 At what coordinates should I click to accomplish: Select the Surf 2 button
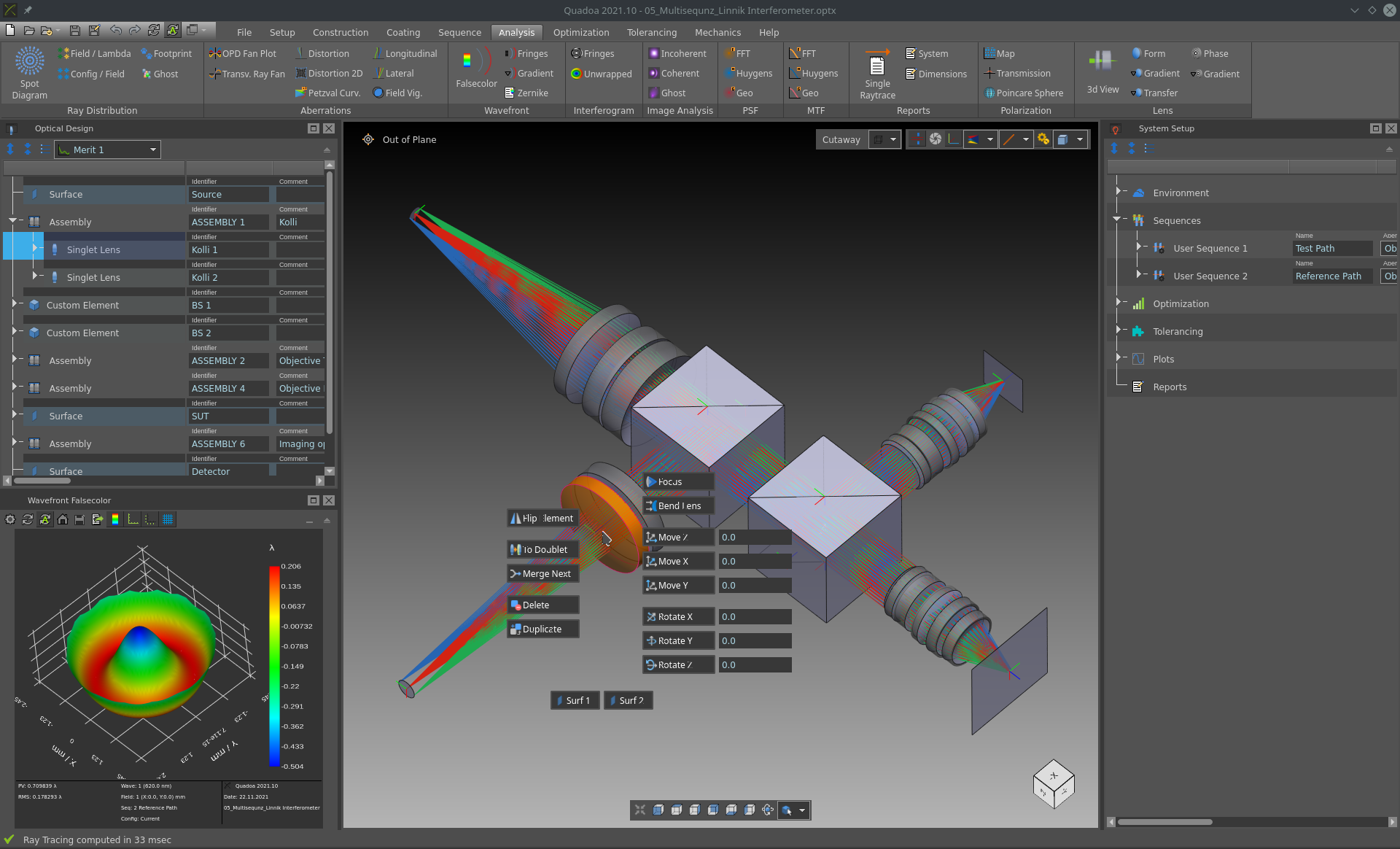(629, 701)
